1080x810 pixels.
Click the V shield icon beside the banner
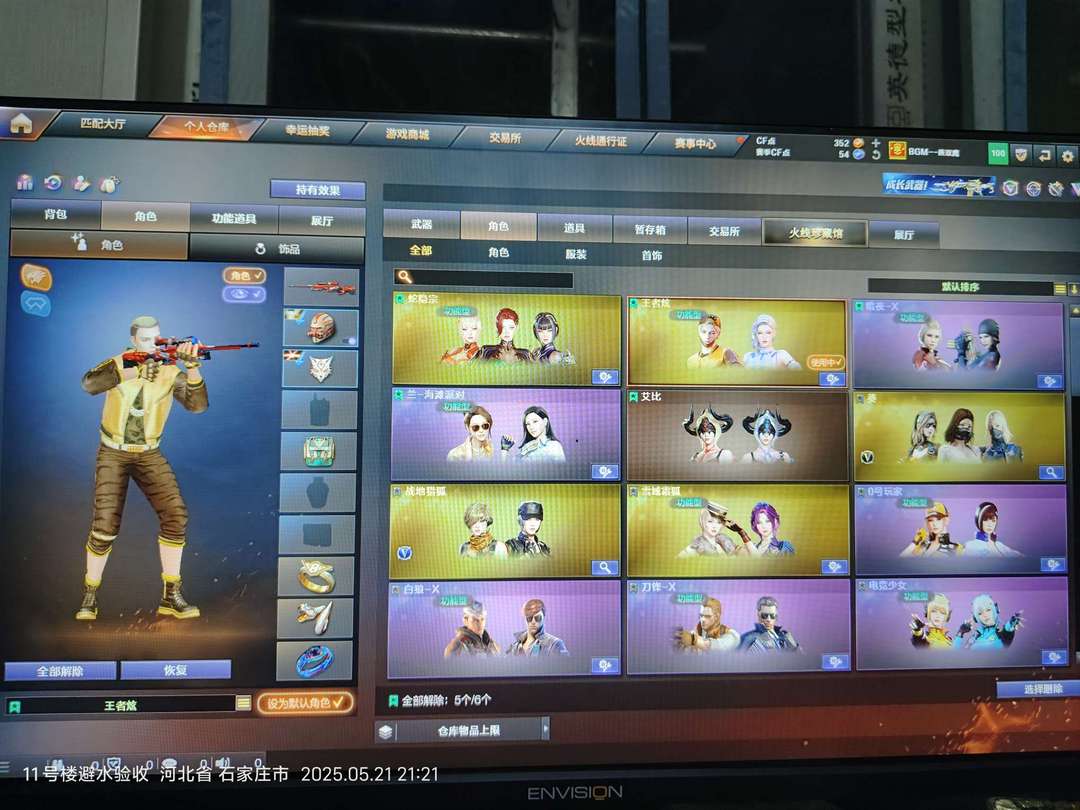(x=1010, y=187)
